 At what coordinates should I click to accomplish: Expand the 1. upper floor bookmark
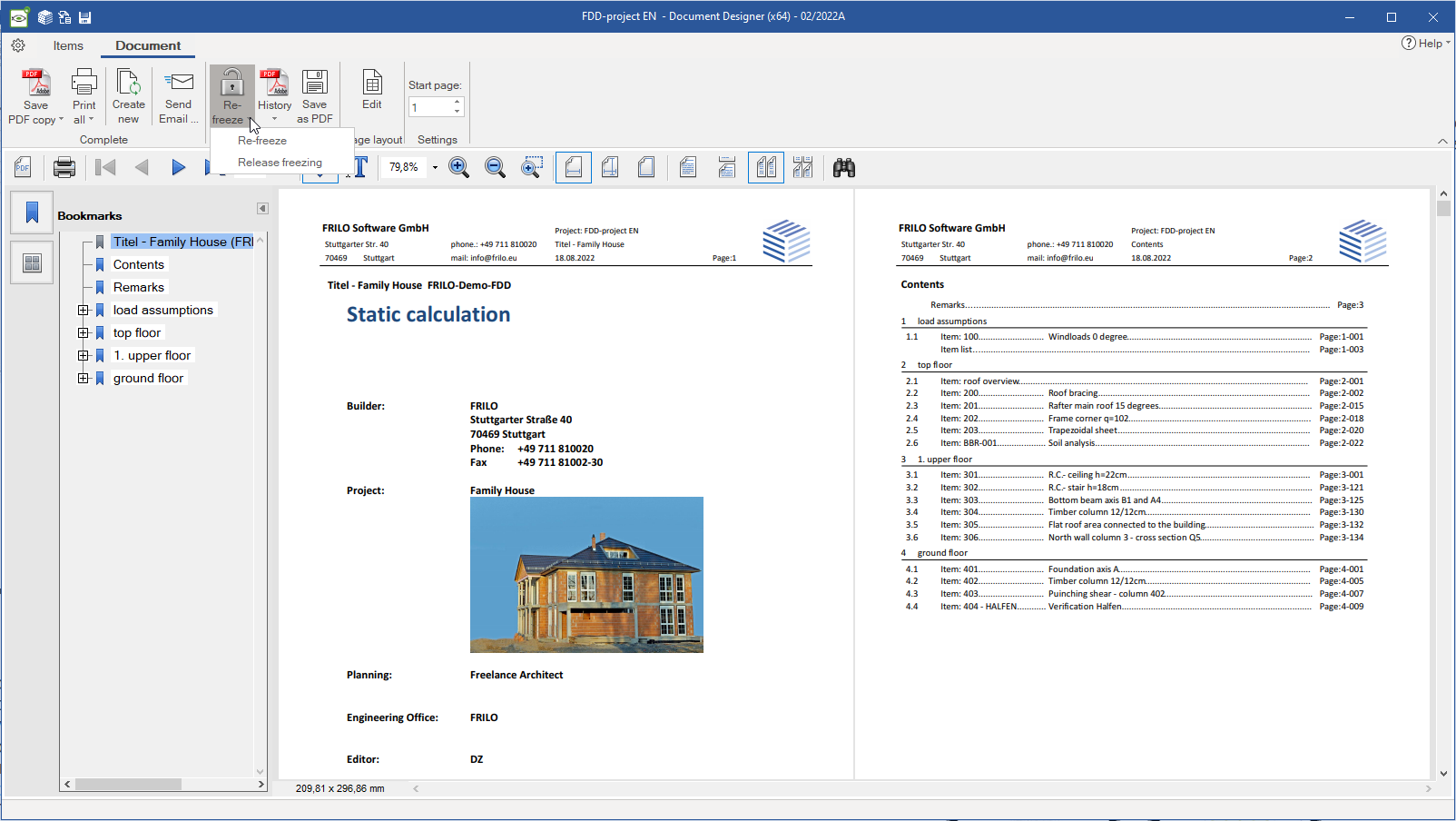[84, 355]
